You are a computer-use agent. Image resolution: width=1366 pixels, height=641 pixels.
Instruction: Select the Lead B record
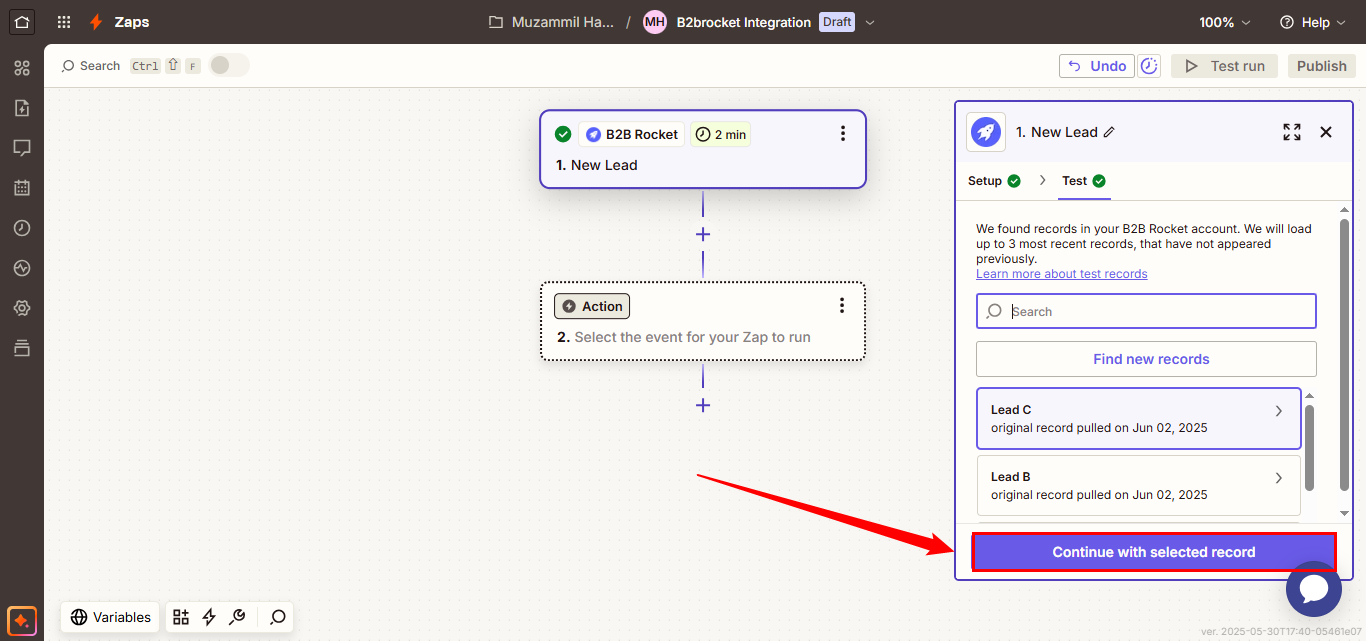click(1138, 485)
